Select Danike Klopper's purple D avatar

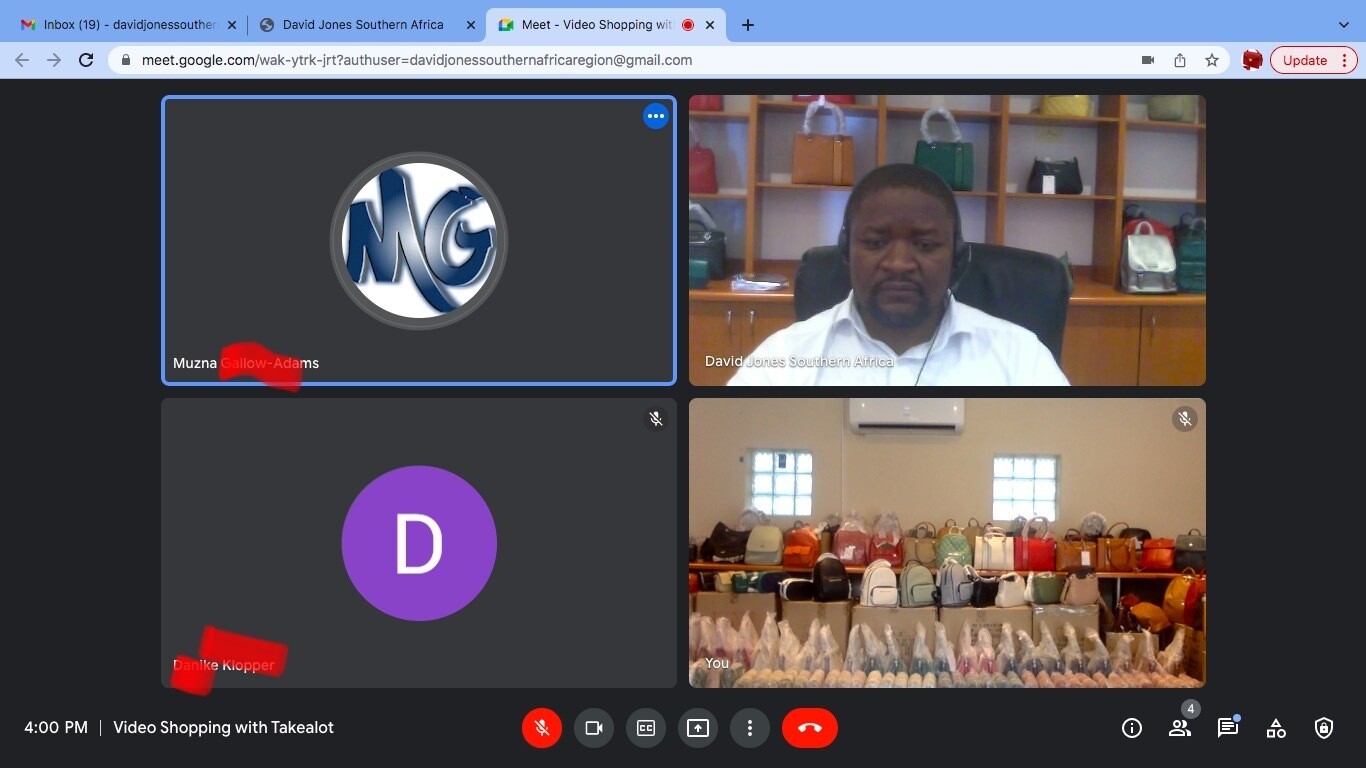419,543
